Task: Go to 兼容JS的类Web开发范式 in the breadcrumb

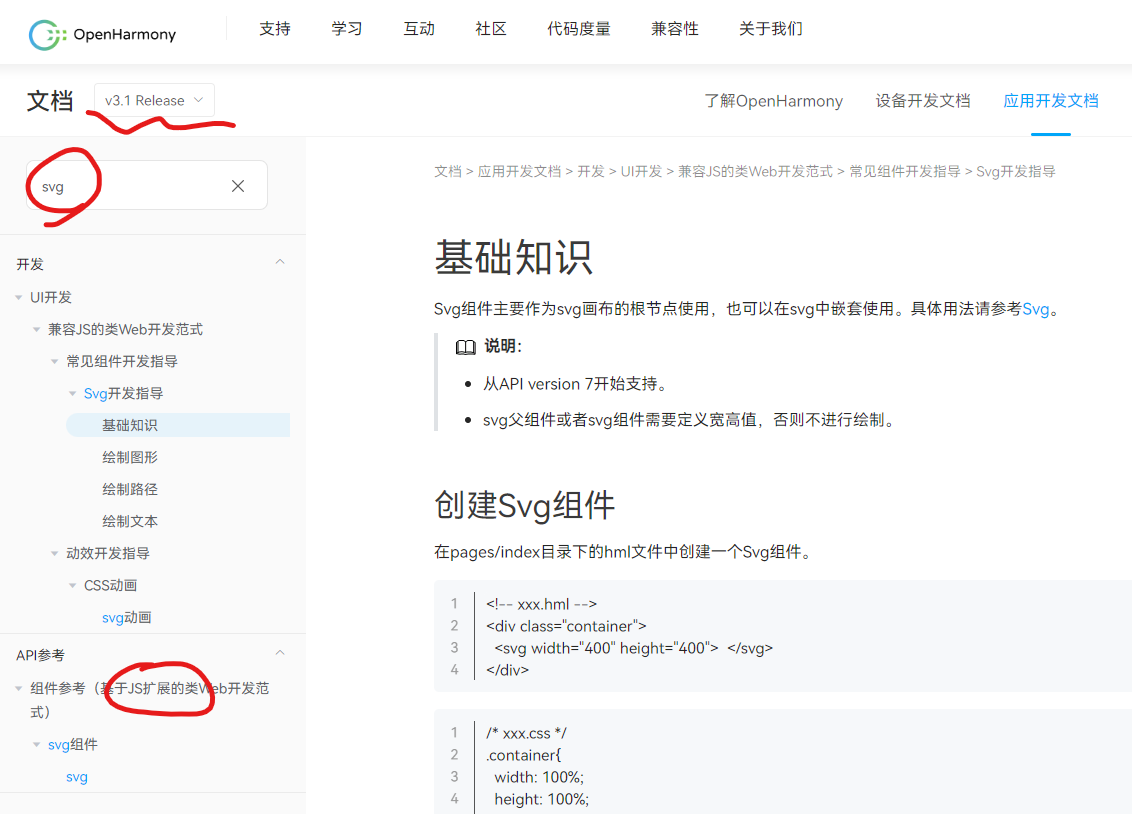Action: coord(755,172)
